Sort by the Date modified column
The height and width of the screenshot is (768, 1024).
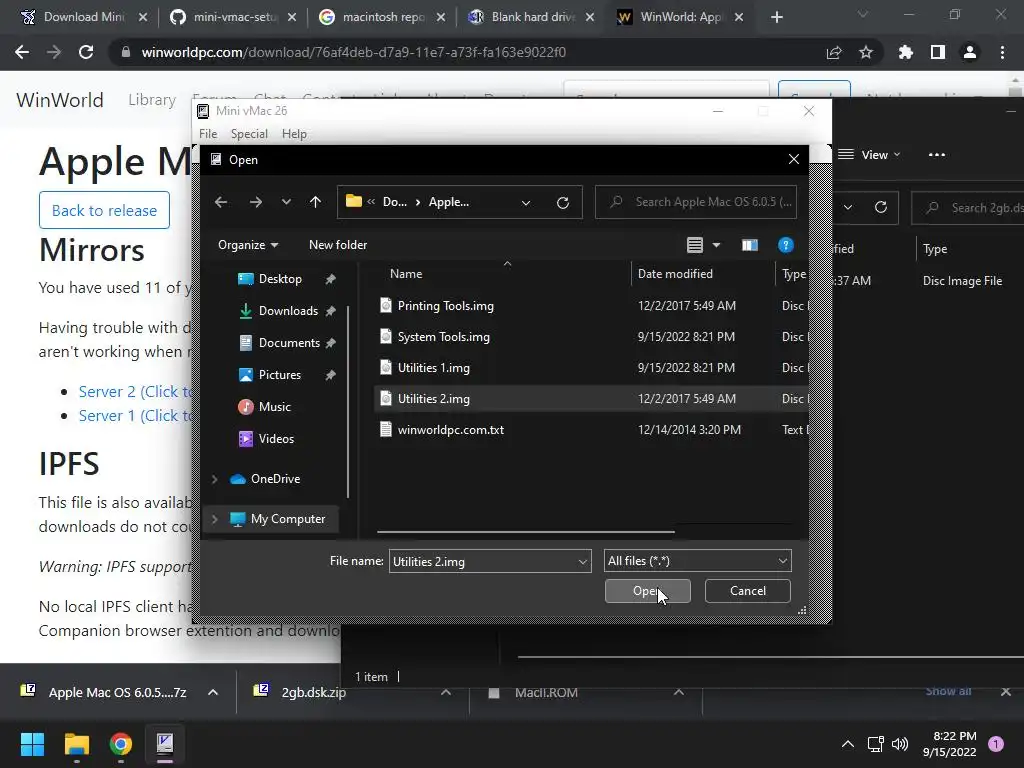[675, 274]
